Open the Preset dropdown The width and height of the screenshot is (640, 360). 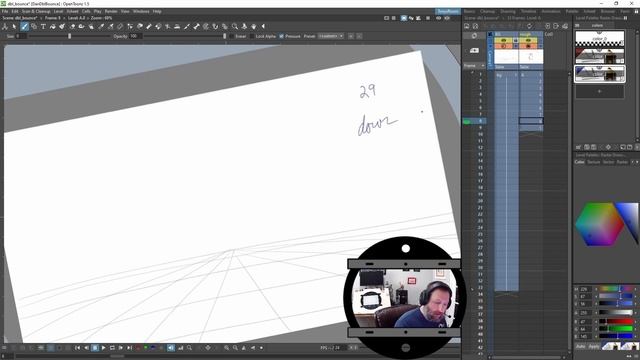(x=331, y=36)
